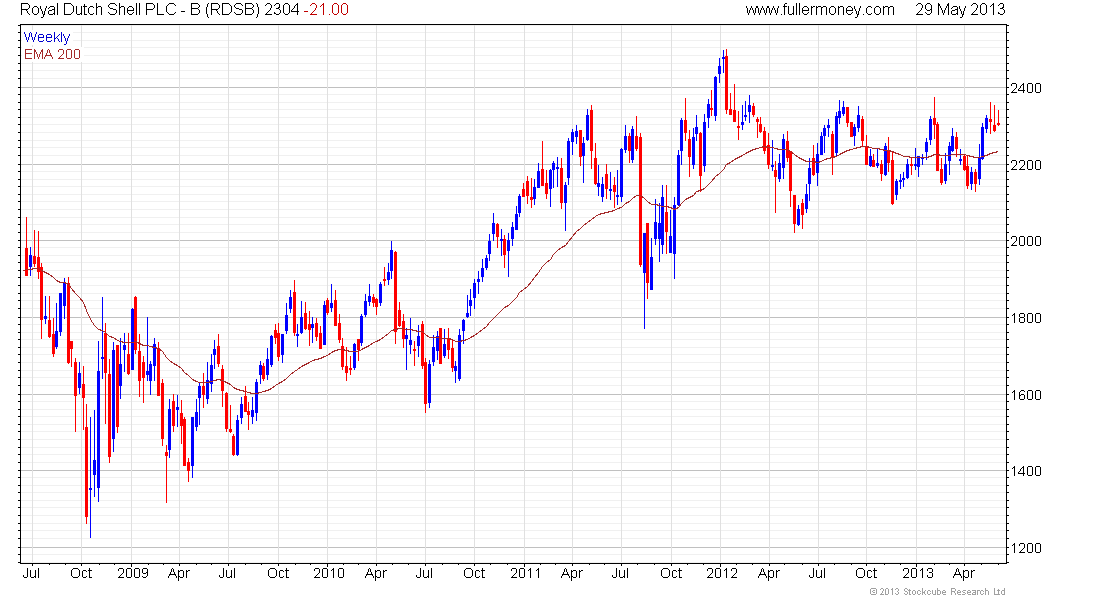
Task: Click the first Jul label at axis start
Action: pos(31,573)
